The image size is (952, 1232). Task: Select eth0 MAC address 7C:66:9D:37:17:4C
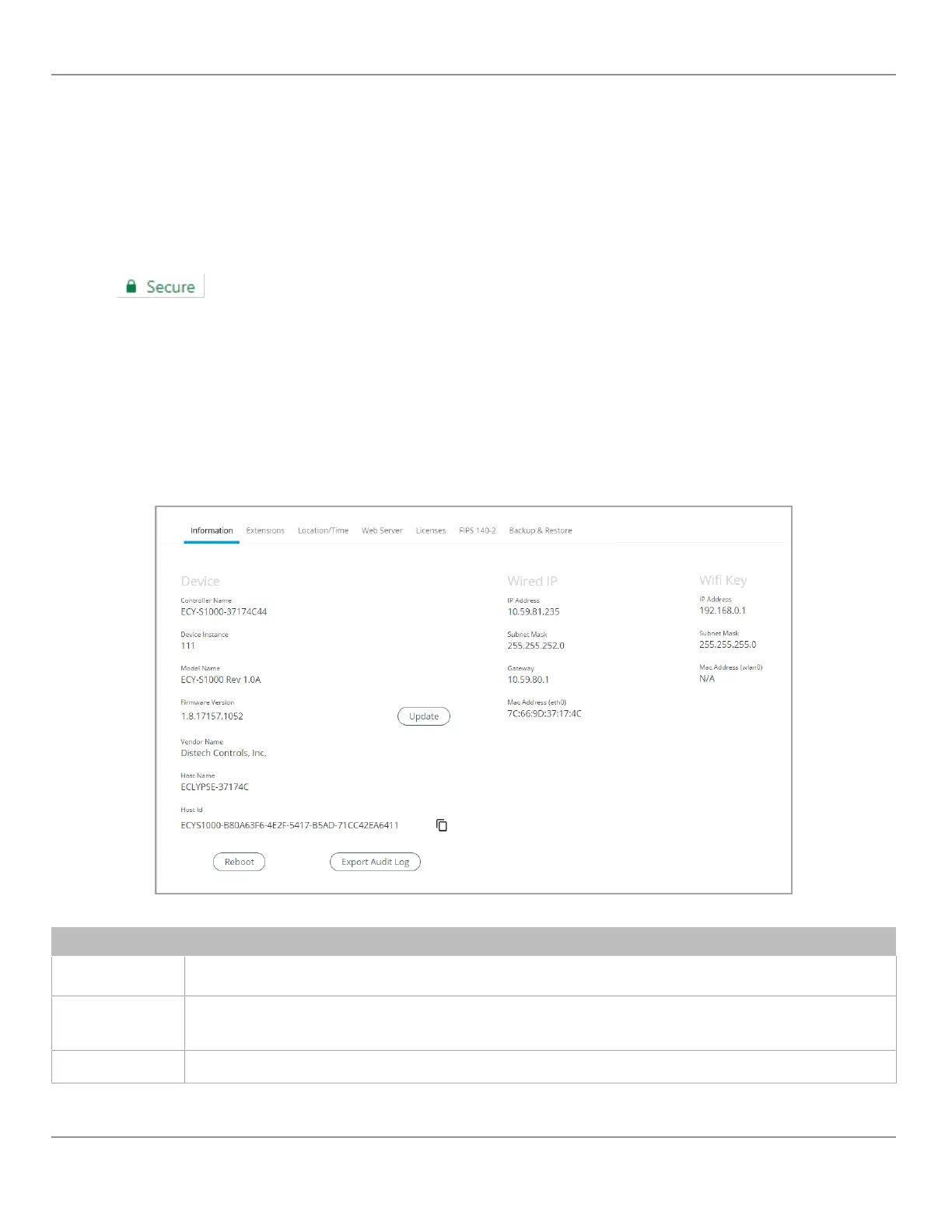[544, 714]
